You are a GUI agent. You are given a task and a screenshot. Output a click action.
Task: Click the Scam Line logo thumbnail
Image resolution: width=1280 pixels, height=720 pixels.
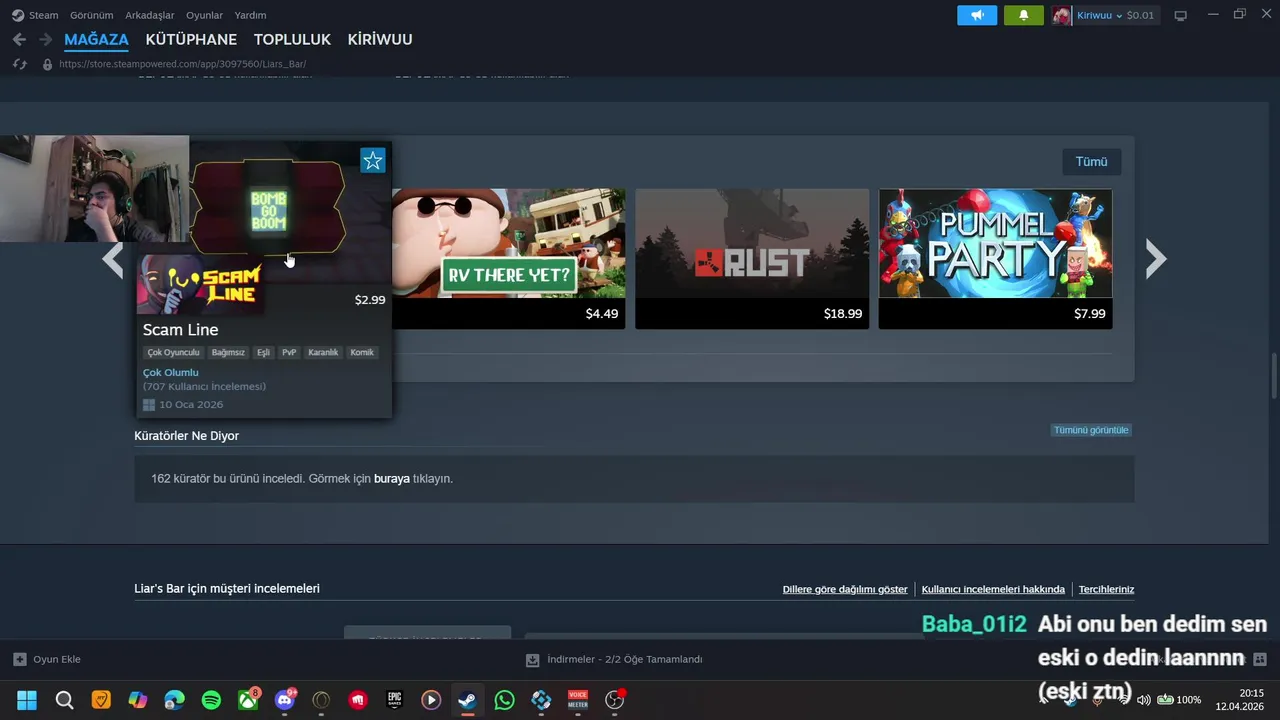pyautogui.click(x=200, y=284)
